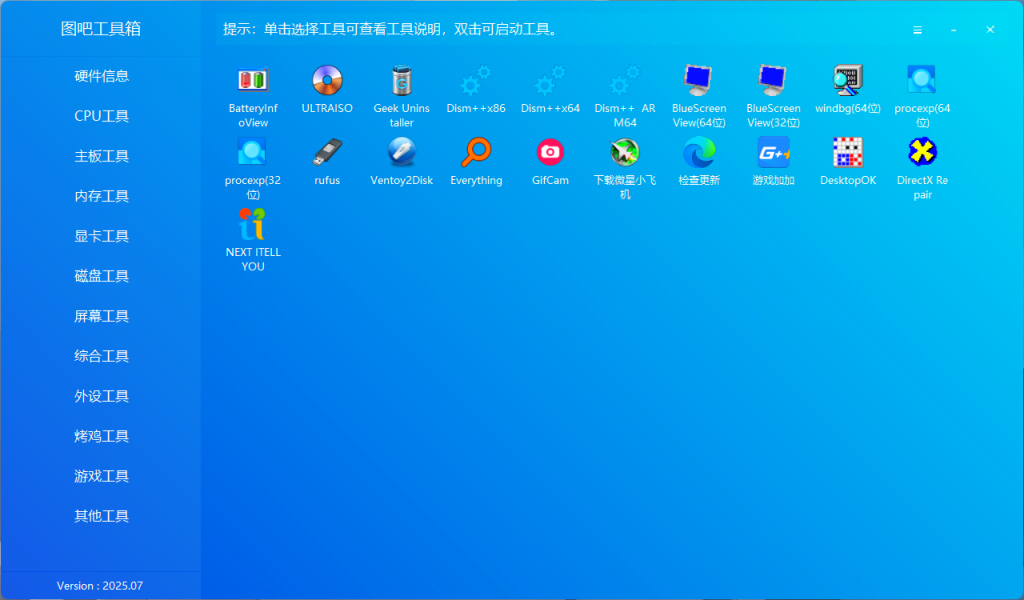Switch to the CPU工具 category
Image resolution: width=1024 pixels, height=600 pixels.
click(x=101, y=116)
